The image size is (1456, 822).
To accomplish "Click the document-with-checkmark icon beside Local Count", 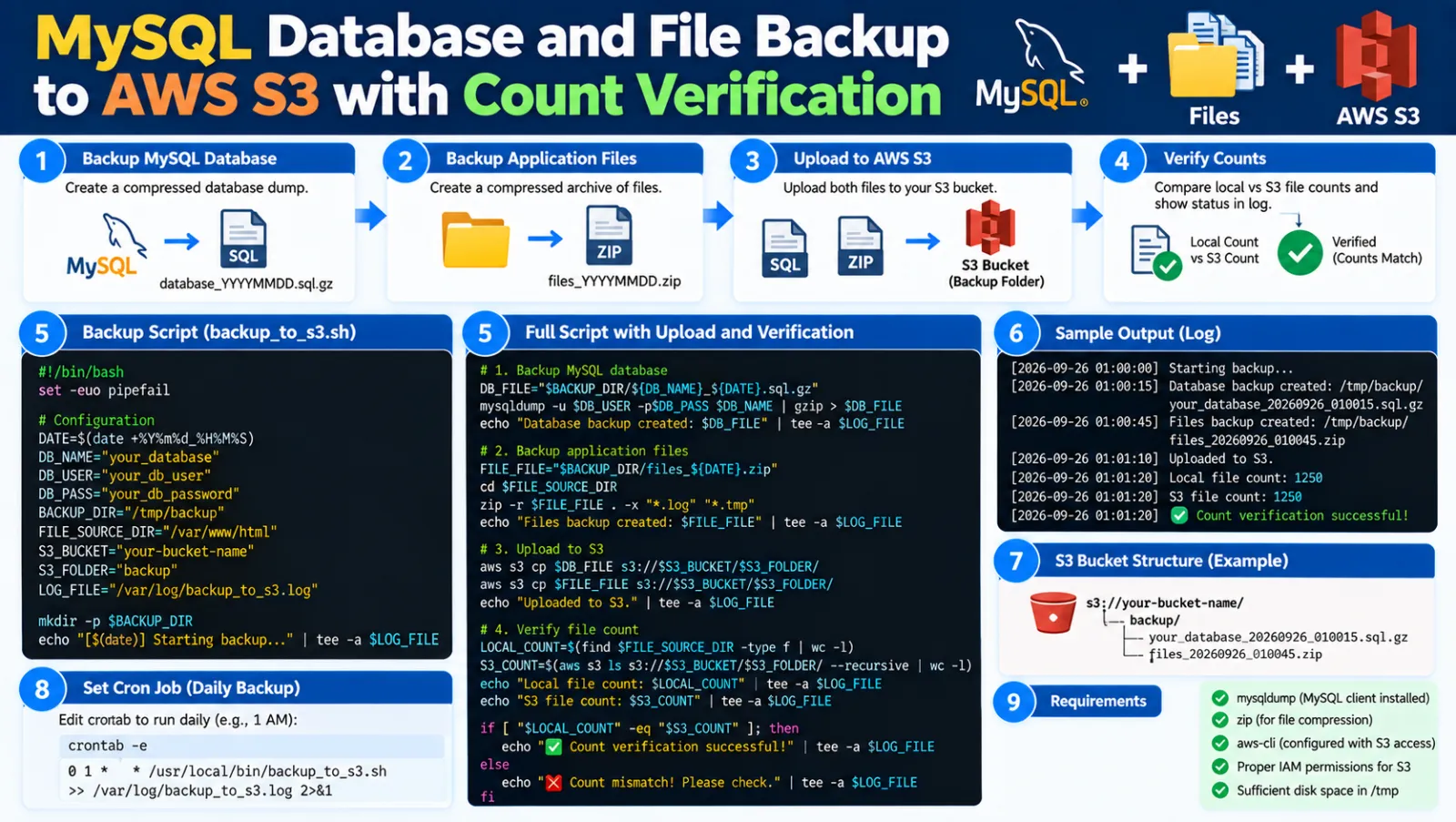I will pos(1156,252).
